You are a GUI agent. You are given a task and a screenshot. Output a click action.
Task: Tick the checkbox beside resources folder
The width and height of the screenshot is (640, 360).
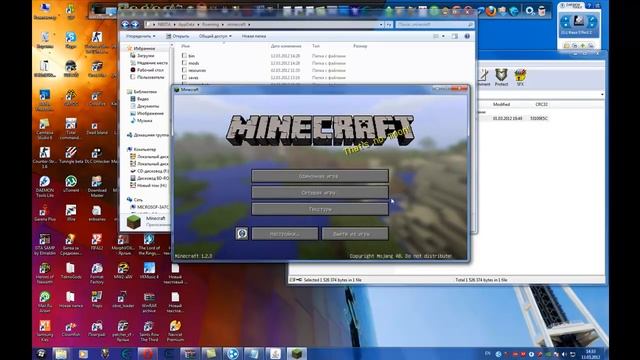[184, 70]
